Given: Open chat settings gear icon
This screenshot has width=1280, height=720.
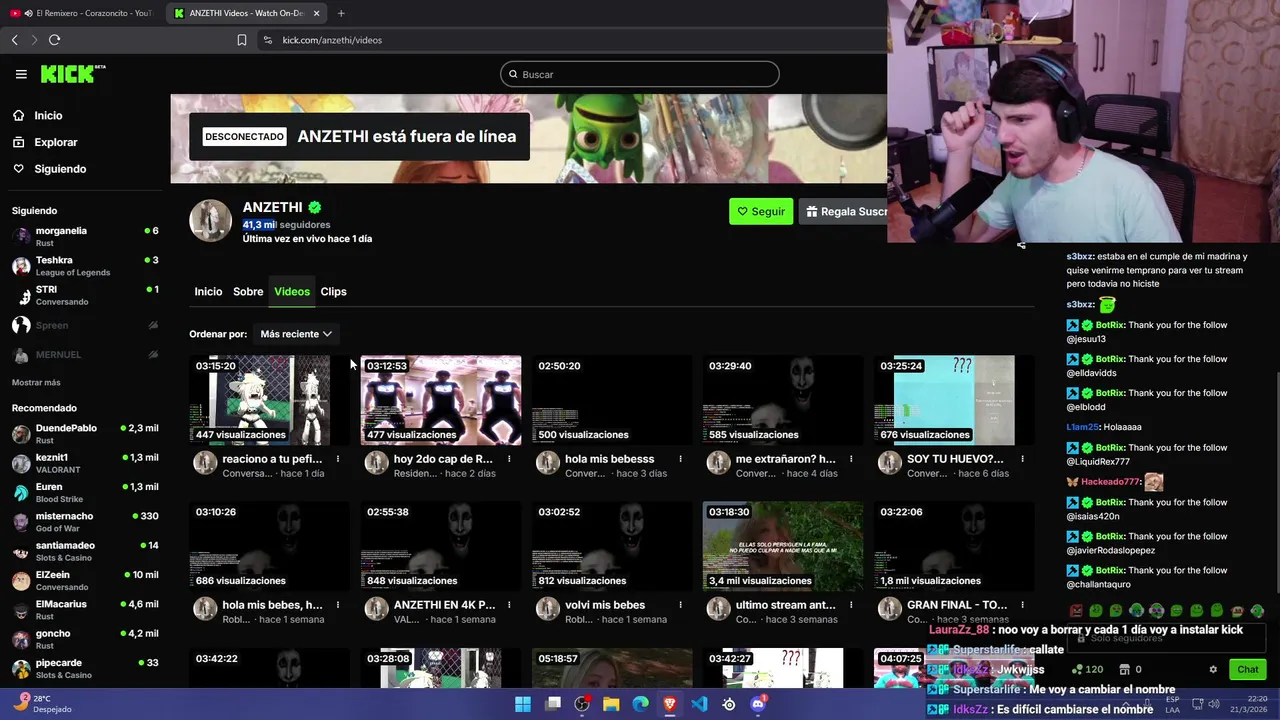Looking at the screenshot, I should pos(1213,670).
